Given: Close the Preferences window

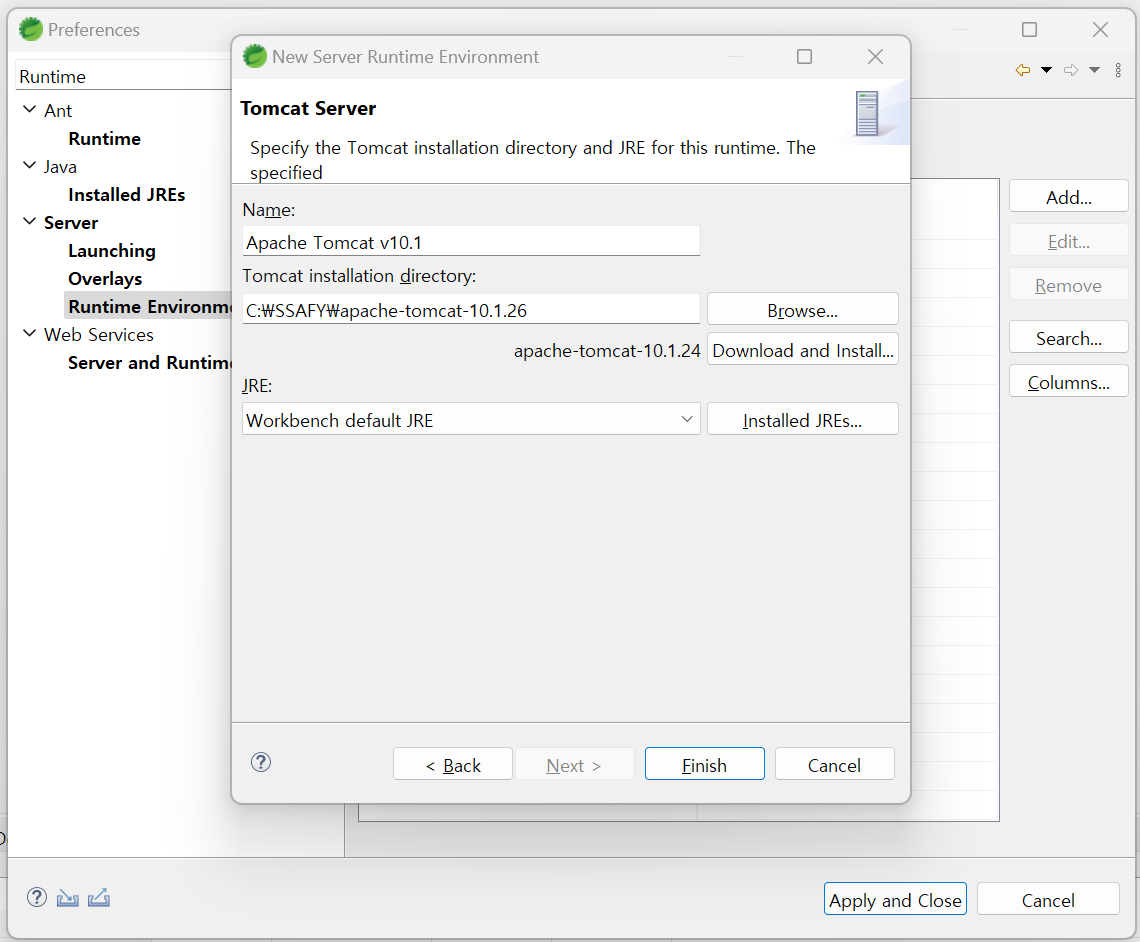Looking at the screenshot, I should pos(1100,29).
